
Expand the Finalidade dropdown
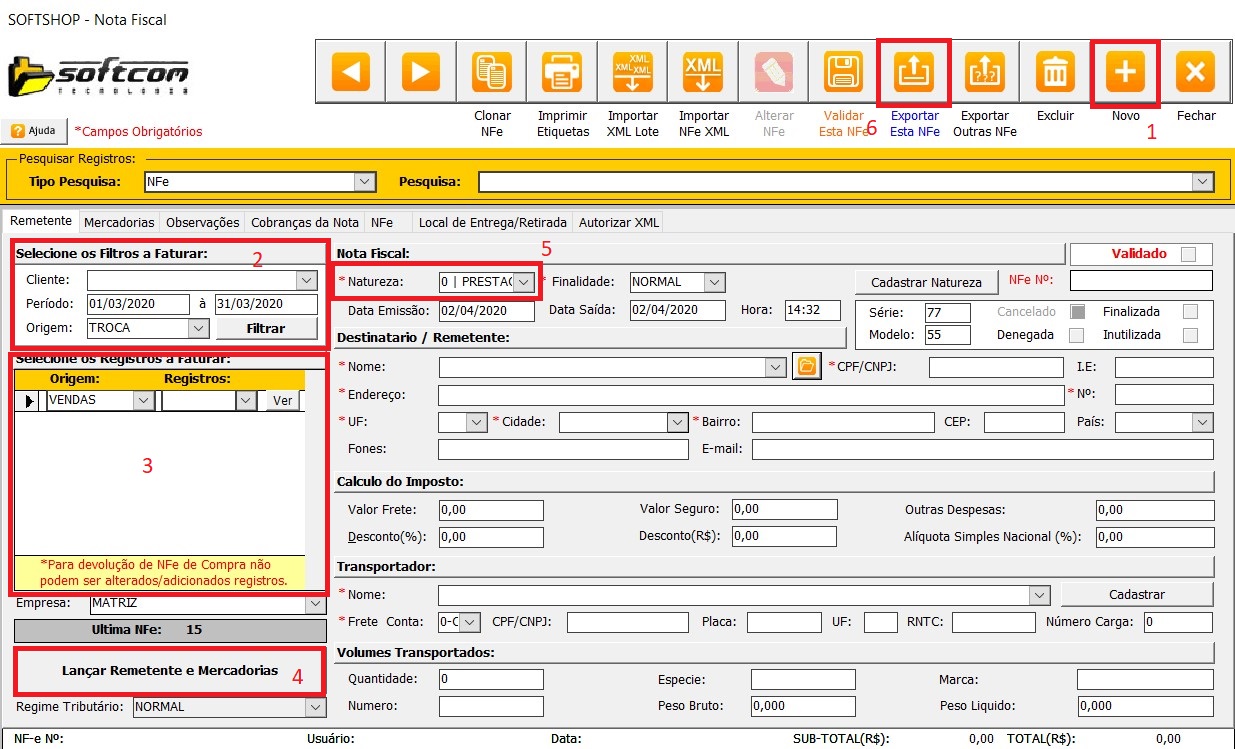click(x=713, y=283)
